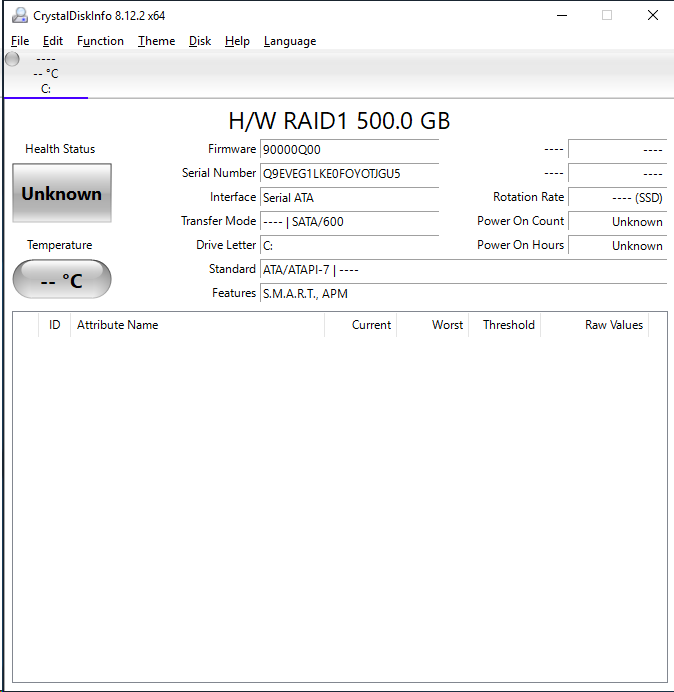Open the Function menu
Image resolution: width=674 pixels, height=692 pixels.
(x=100, y=41)
